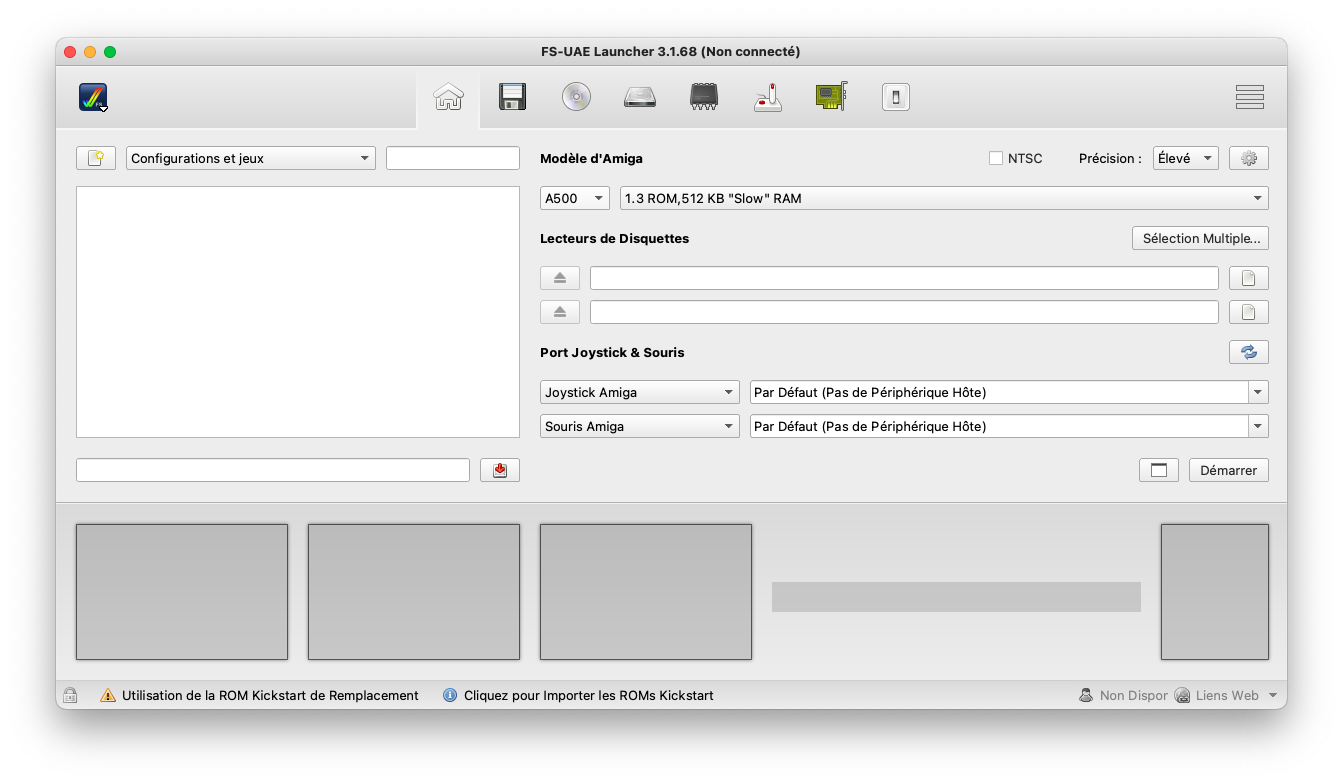Switch to the main home tab
The width and height of the screenshot is (1343, 783).
pyautogui.click(x=448, y=97)
